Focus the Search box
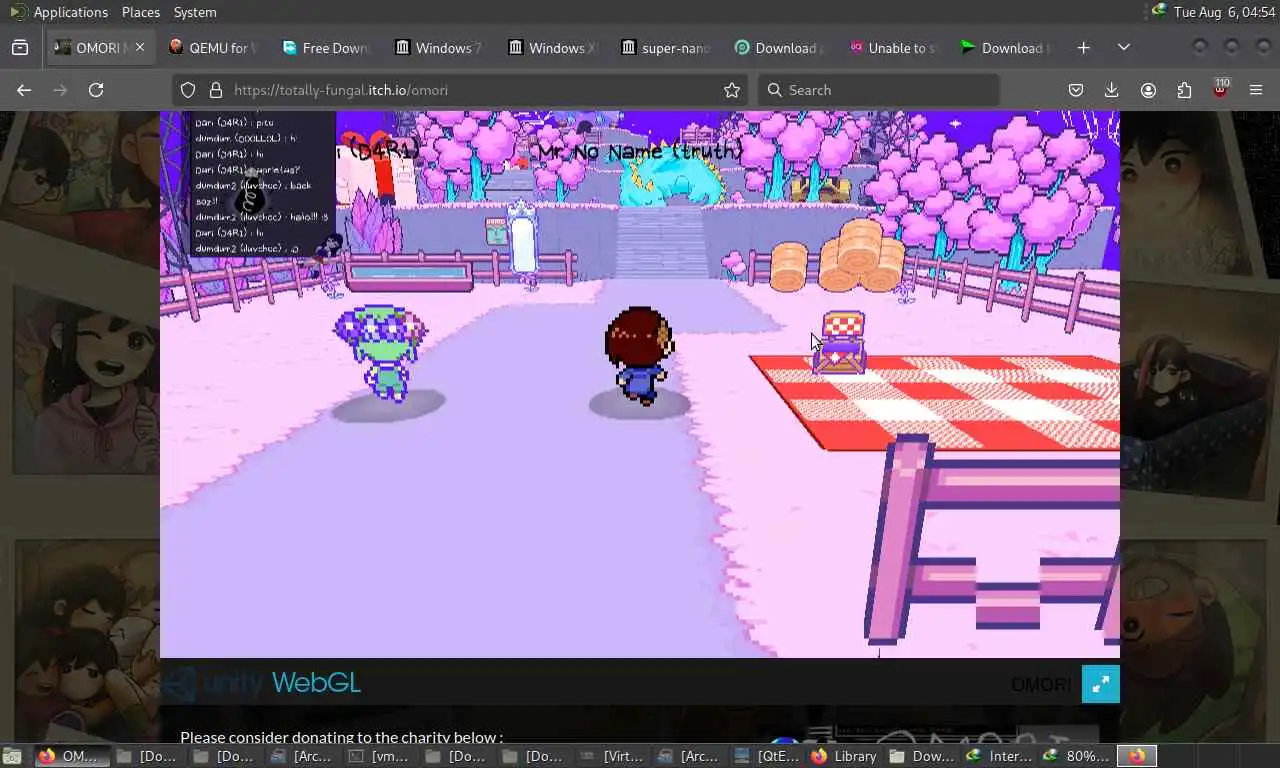 coord(878,90)
